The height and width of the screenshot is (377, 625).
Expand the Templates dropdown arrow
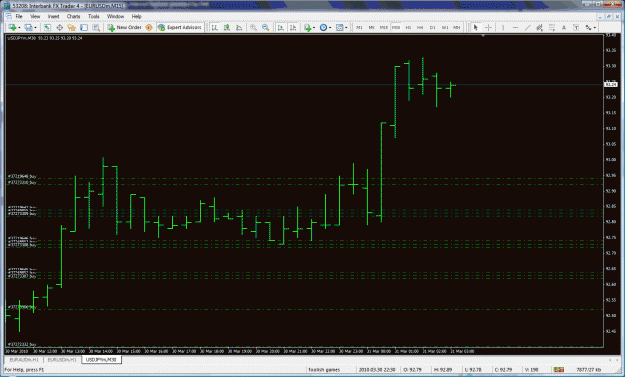pos(346,27)
